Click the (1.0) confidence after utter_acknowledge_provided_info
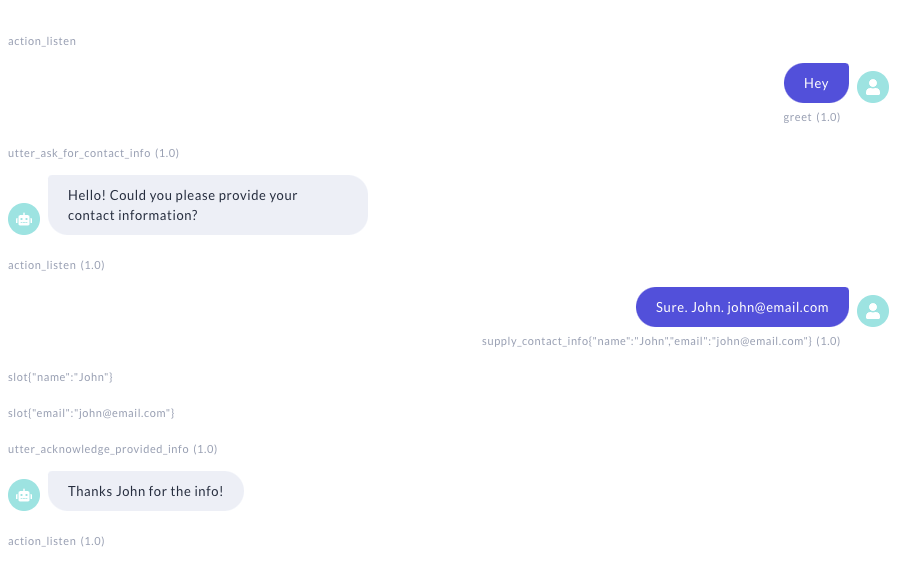898x572 pixels. [x=205, y=449]
